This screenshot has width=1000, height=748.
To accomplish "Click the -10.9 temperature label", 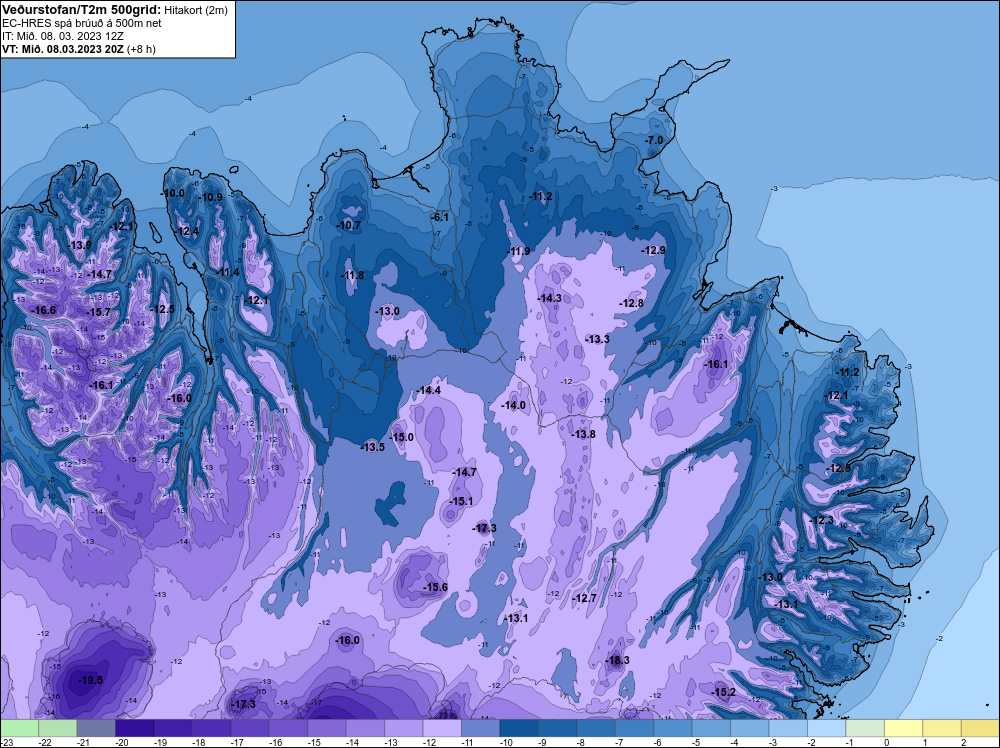I will [210, 197].
